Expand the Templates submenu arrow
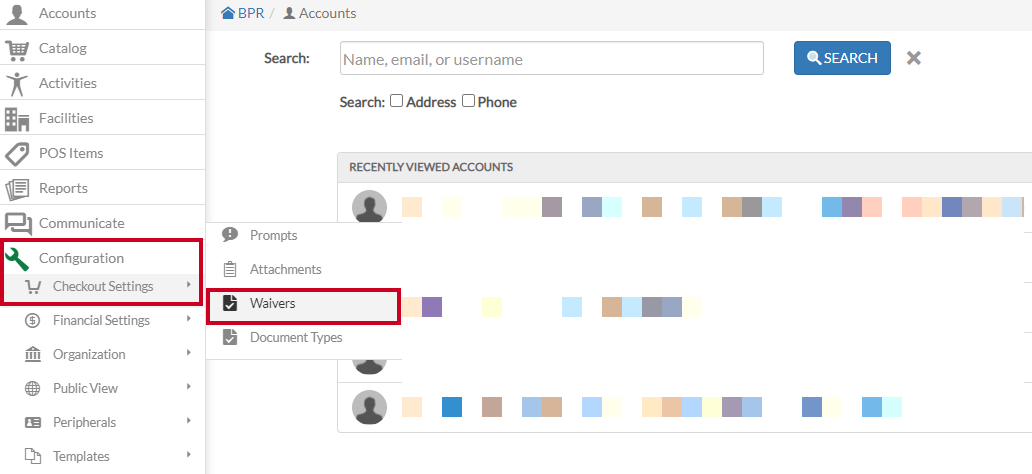The height and width of the screenshot is (474, 1032). [x=189, y=454]
